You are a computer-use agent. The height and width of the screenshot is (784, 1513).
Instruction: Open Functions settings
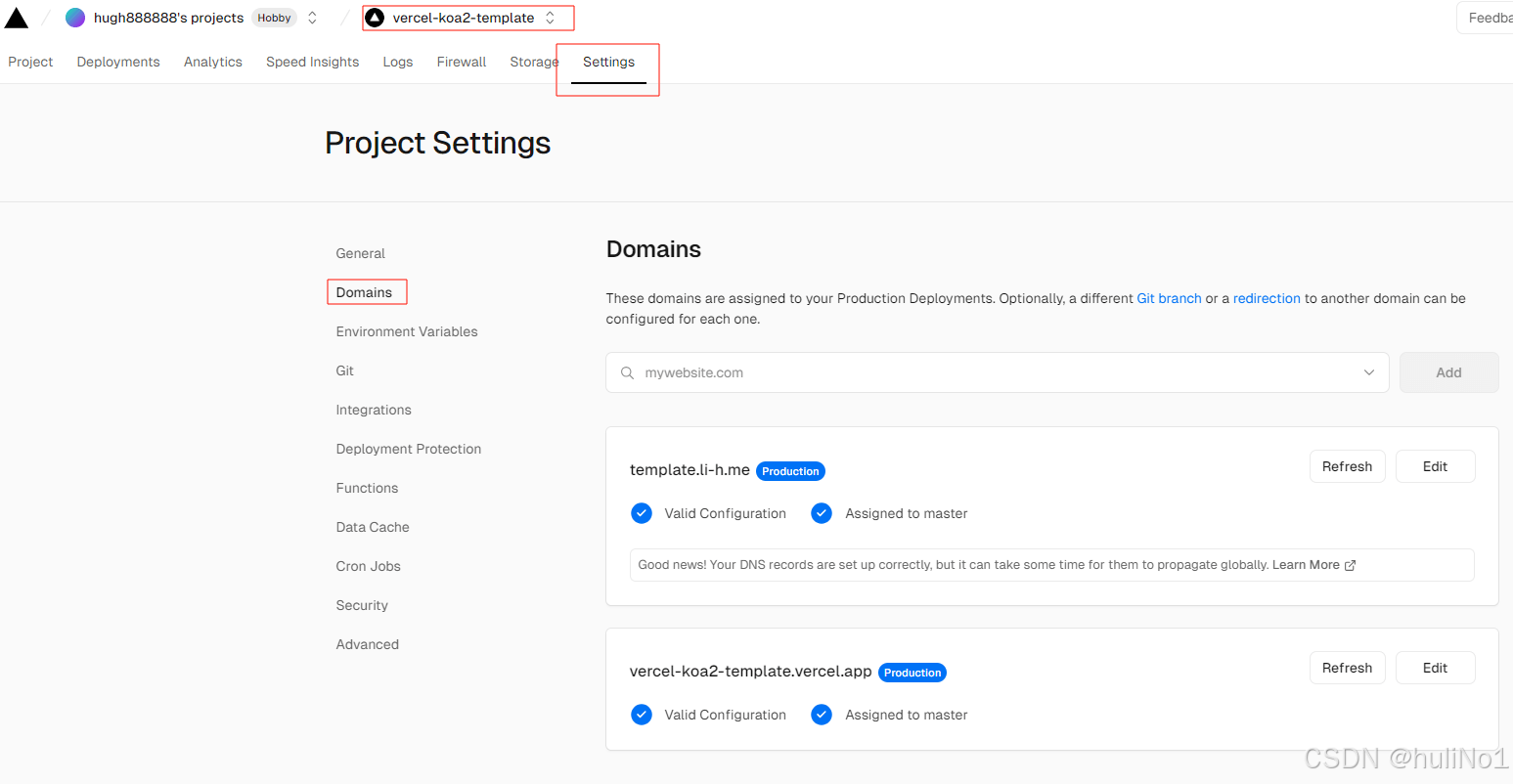tap(367, 488)
